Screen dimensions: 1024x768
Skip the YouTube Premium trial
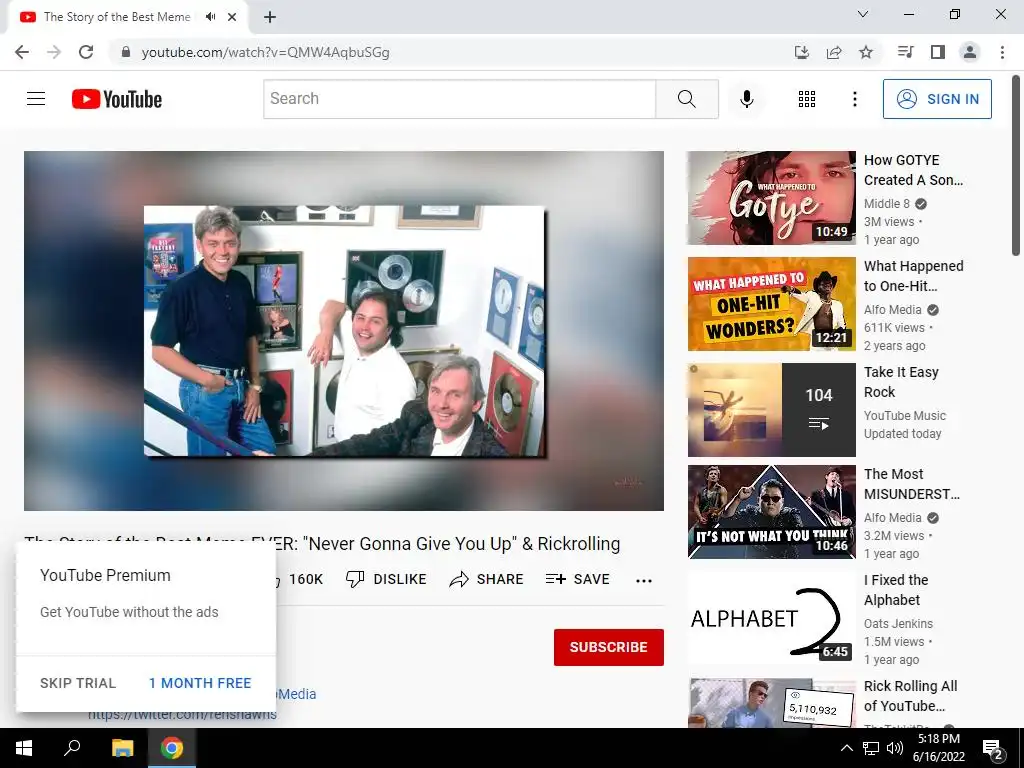[x=78, y=683]
